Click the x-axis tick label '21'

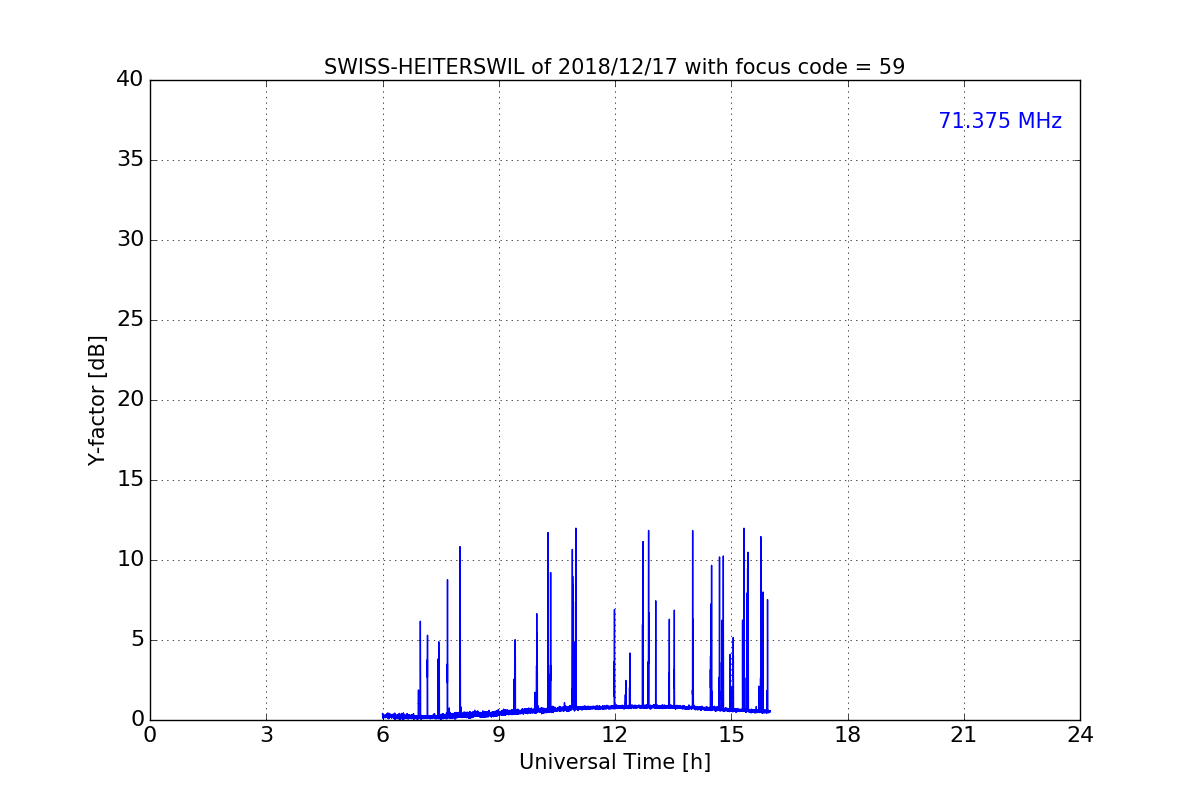964,735
